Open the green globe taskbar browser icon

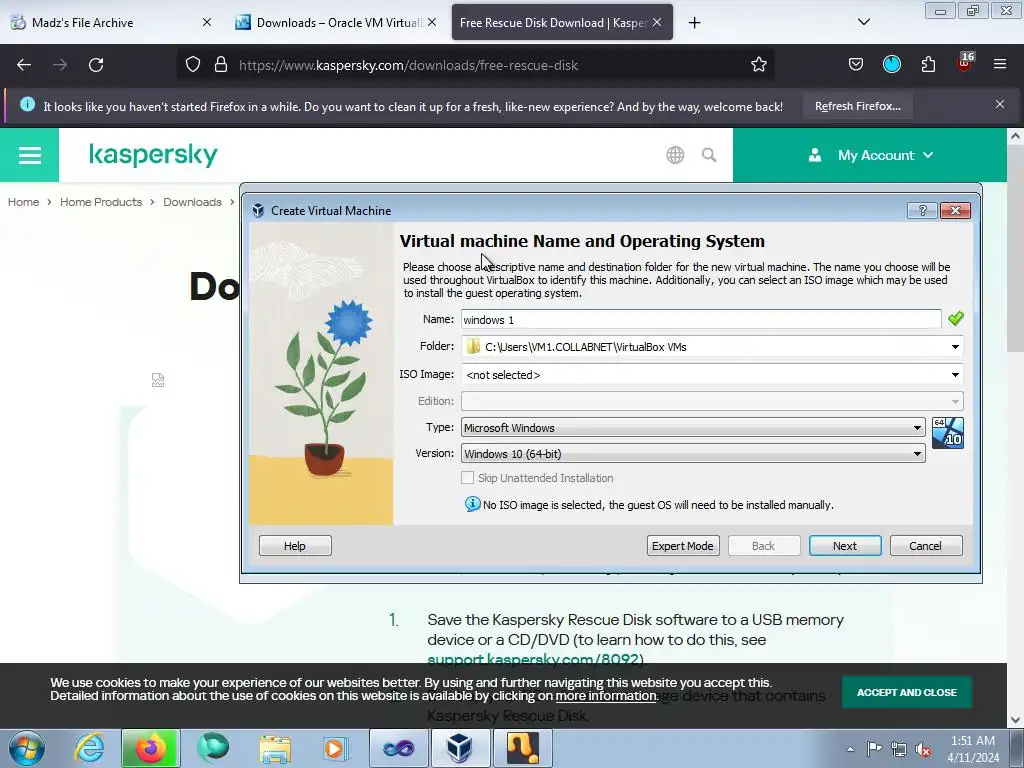coord(213,748)
